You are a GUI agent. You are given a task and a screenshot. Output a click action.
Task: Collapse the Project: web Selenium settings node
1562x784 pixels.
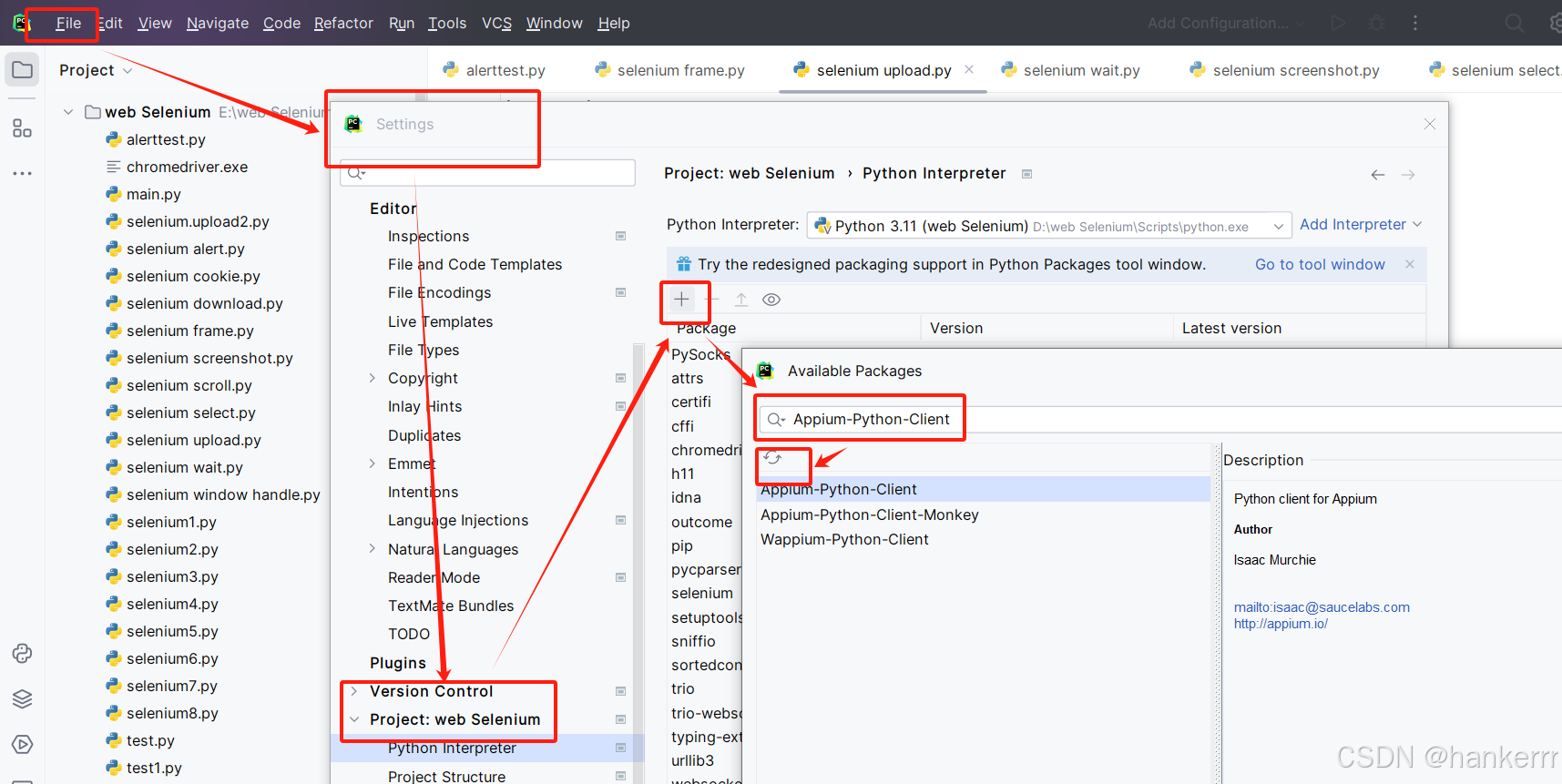pos(354,719)
